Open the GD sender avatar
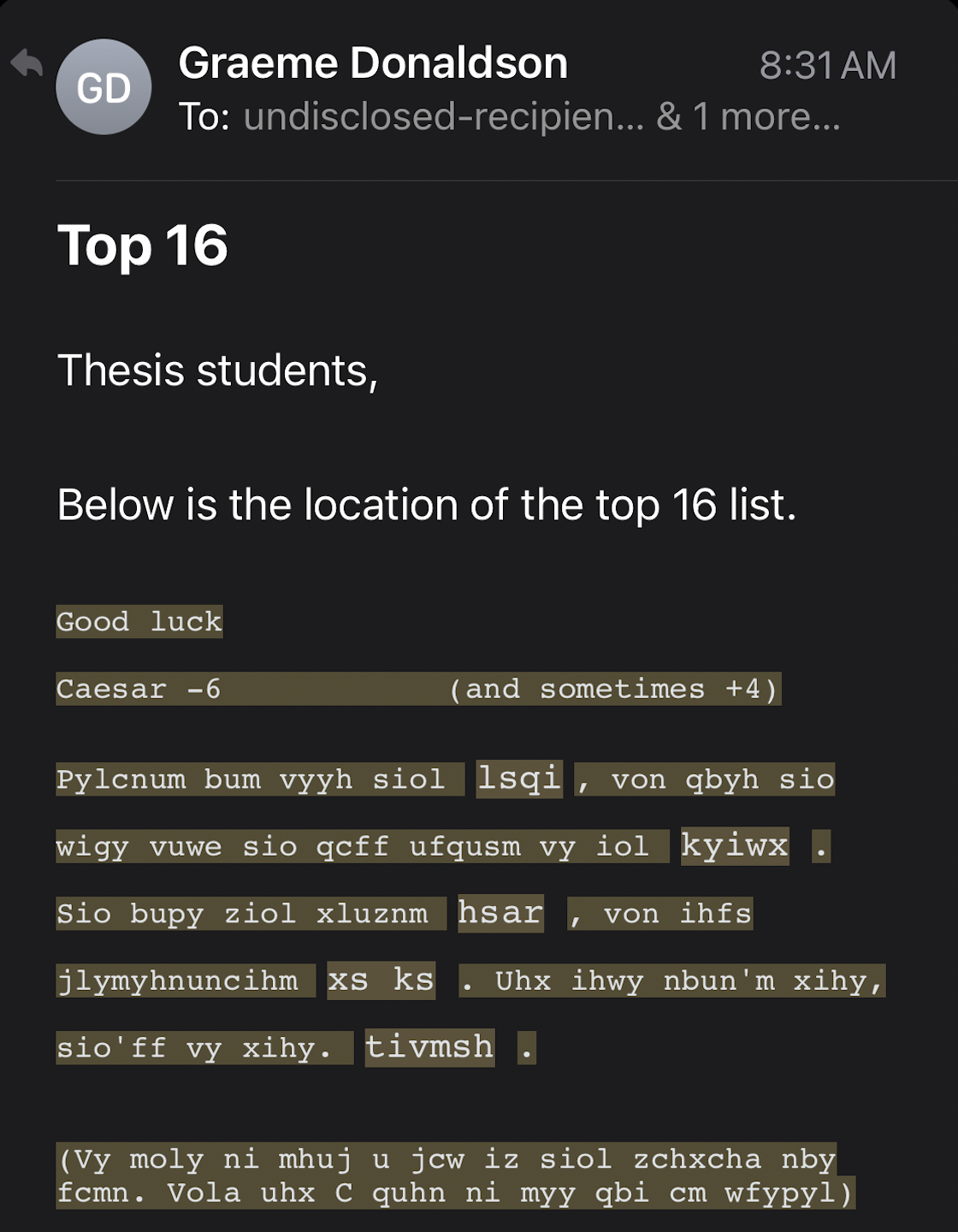Image resolution: width=958 pixels, height=1232 pixels. [x=103, y=86]
